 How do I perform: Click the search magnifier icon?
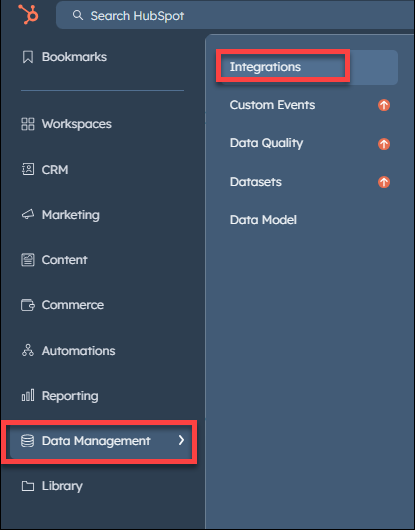[78, 15]
